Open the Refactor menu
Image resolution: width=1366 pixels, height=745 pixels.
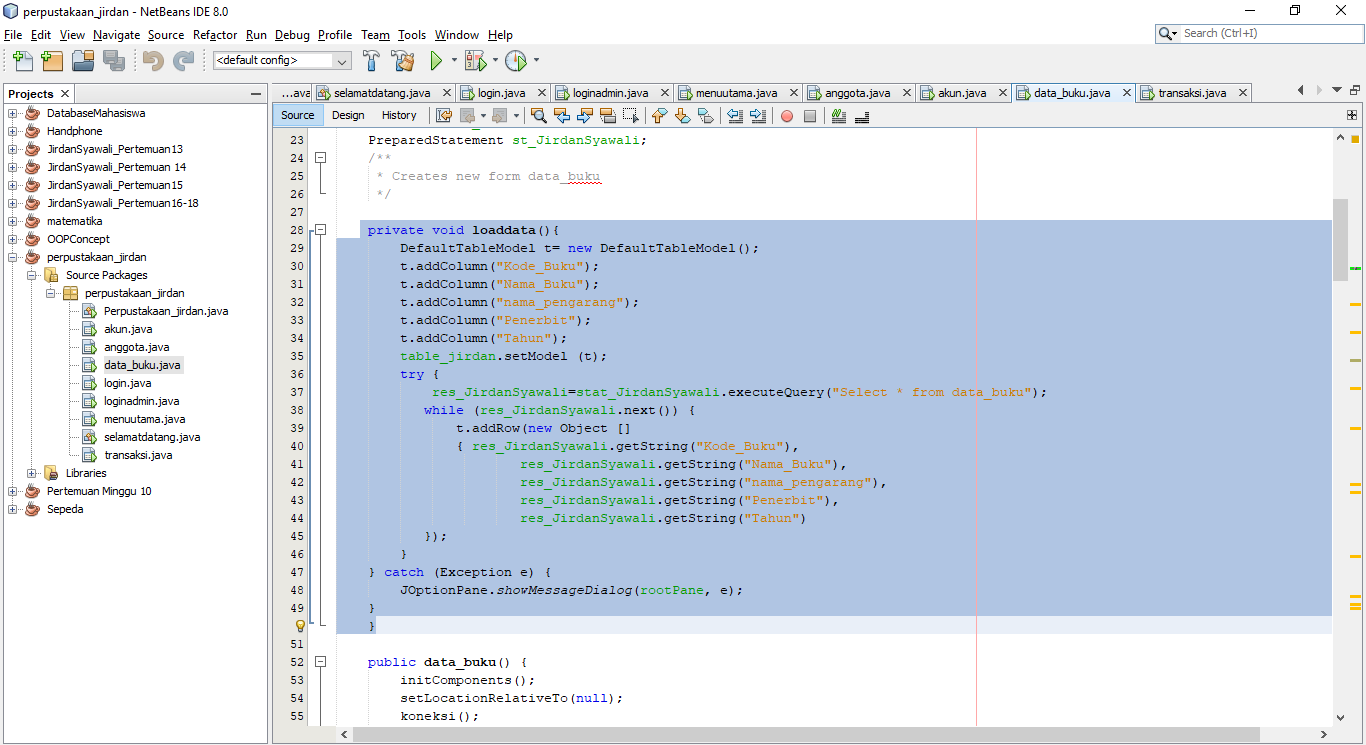pos(215,35)
